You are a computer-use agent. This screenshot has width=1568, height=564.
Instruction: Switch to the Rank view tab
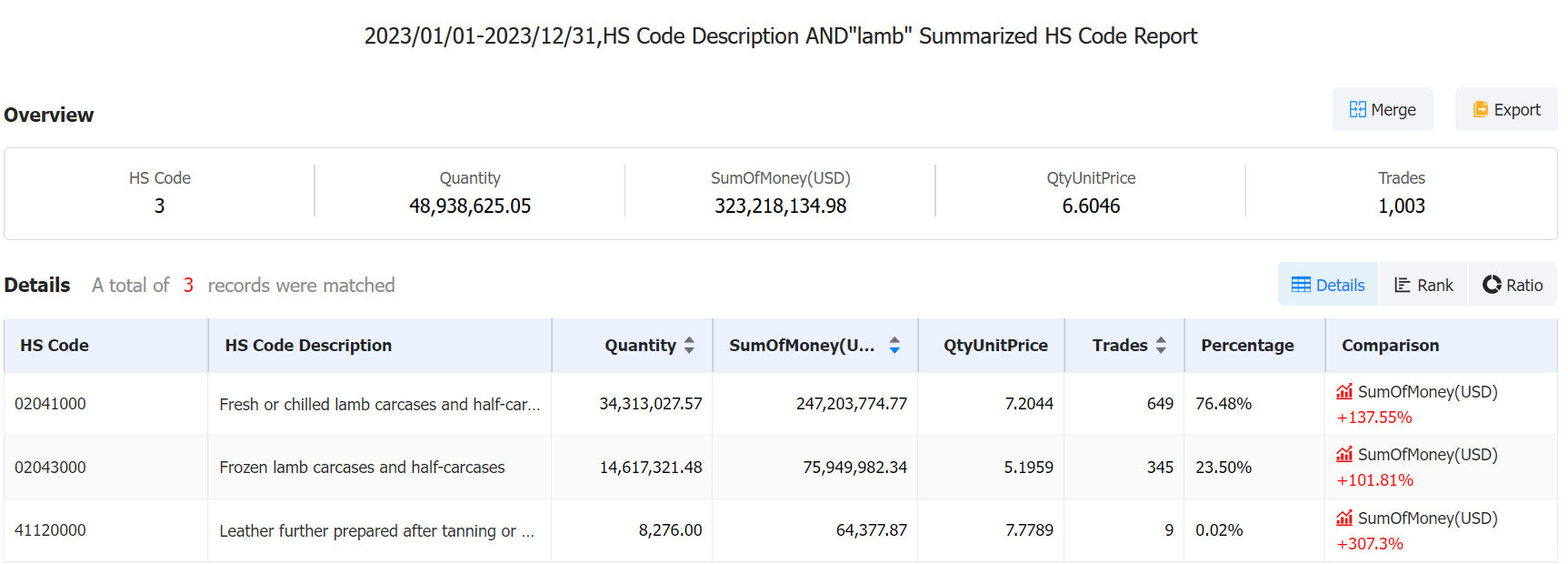pos(1423,285)
